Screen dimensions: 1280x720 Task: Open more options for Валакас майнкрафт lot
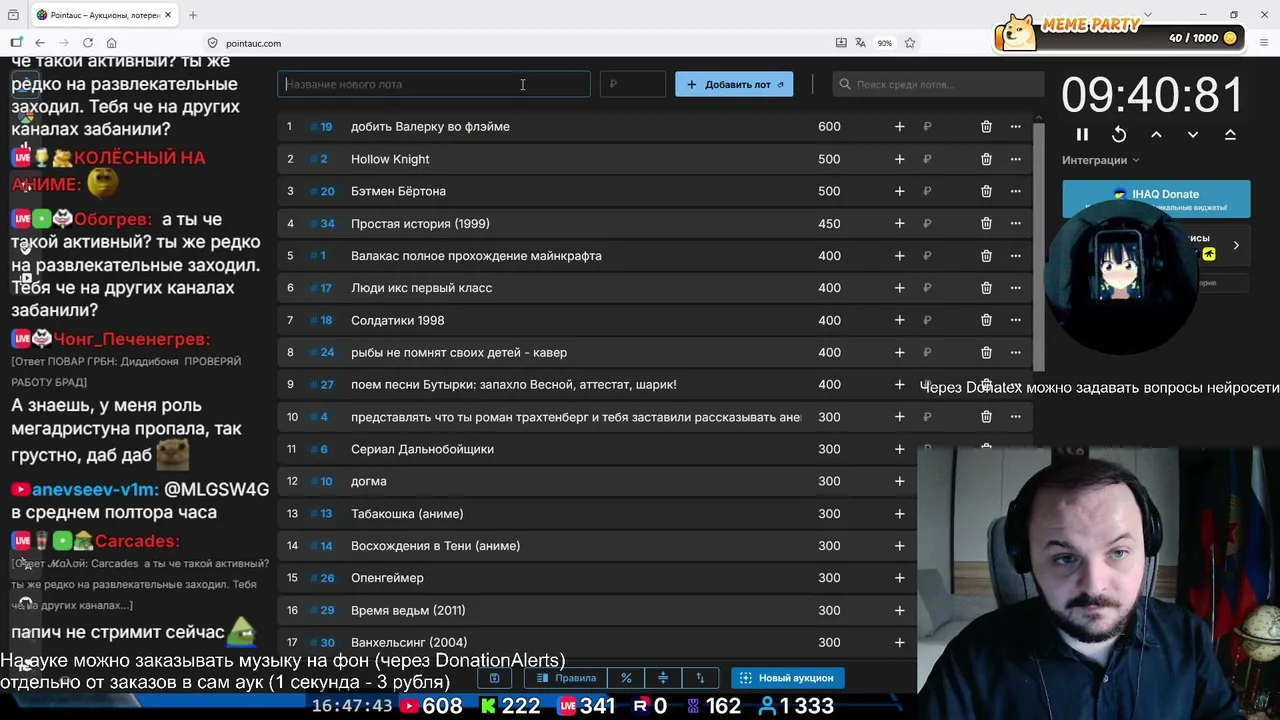(1015, 255)
